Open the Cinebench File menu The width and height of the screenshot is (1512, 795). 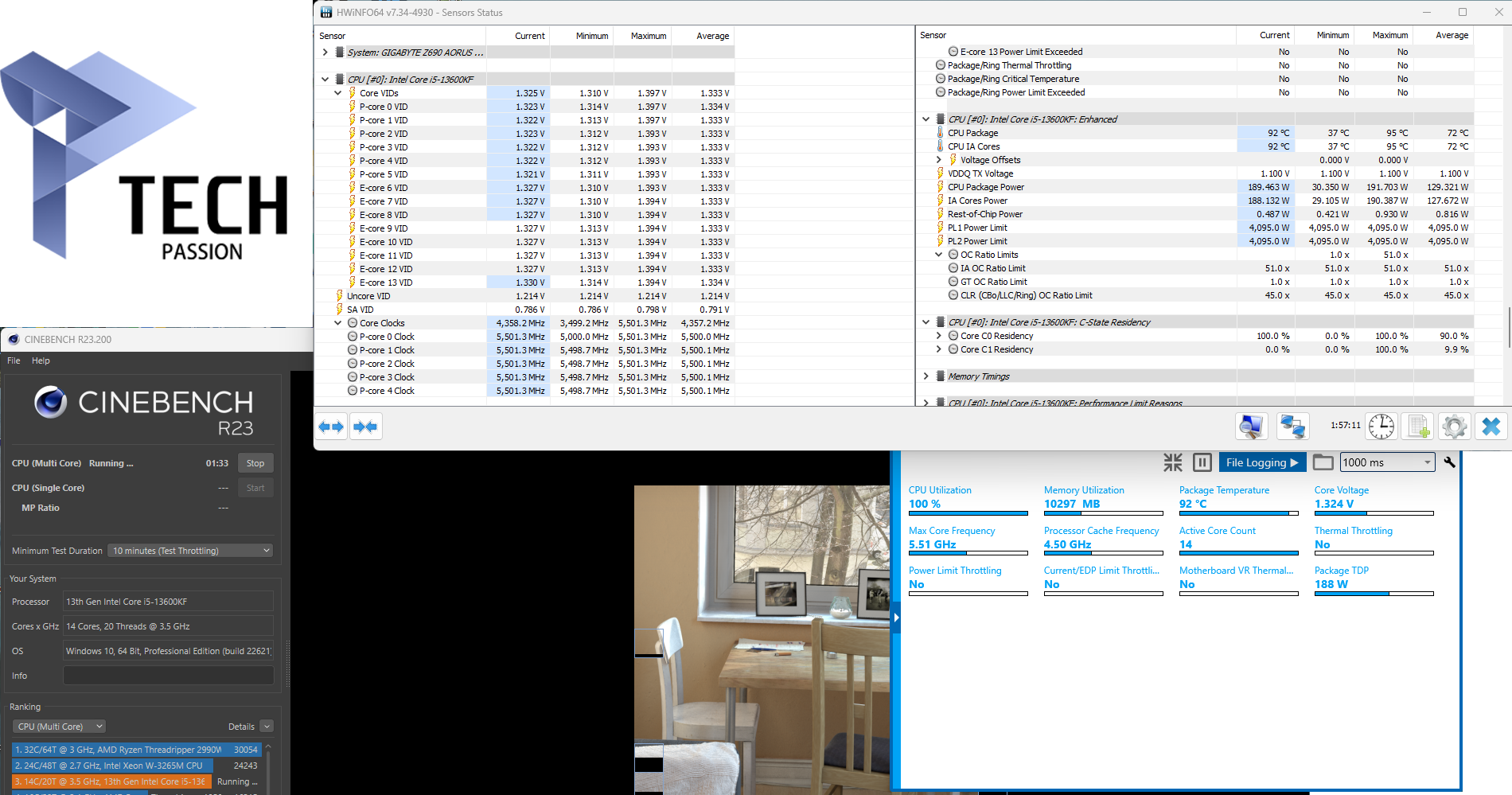pos(14,360)
